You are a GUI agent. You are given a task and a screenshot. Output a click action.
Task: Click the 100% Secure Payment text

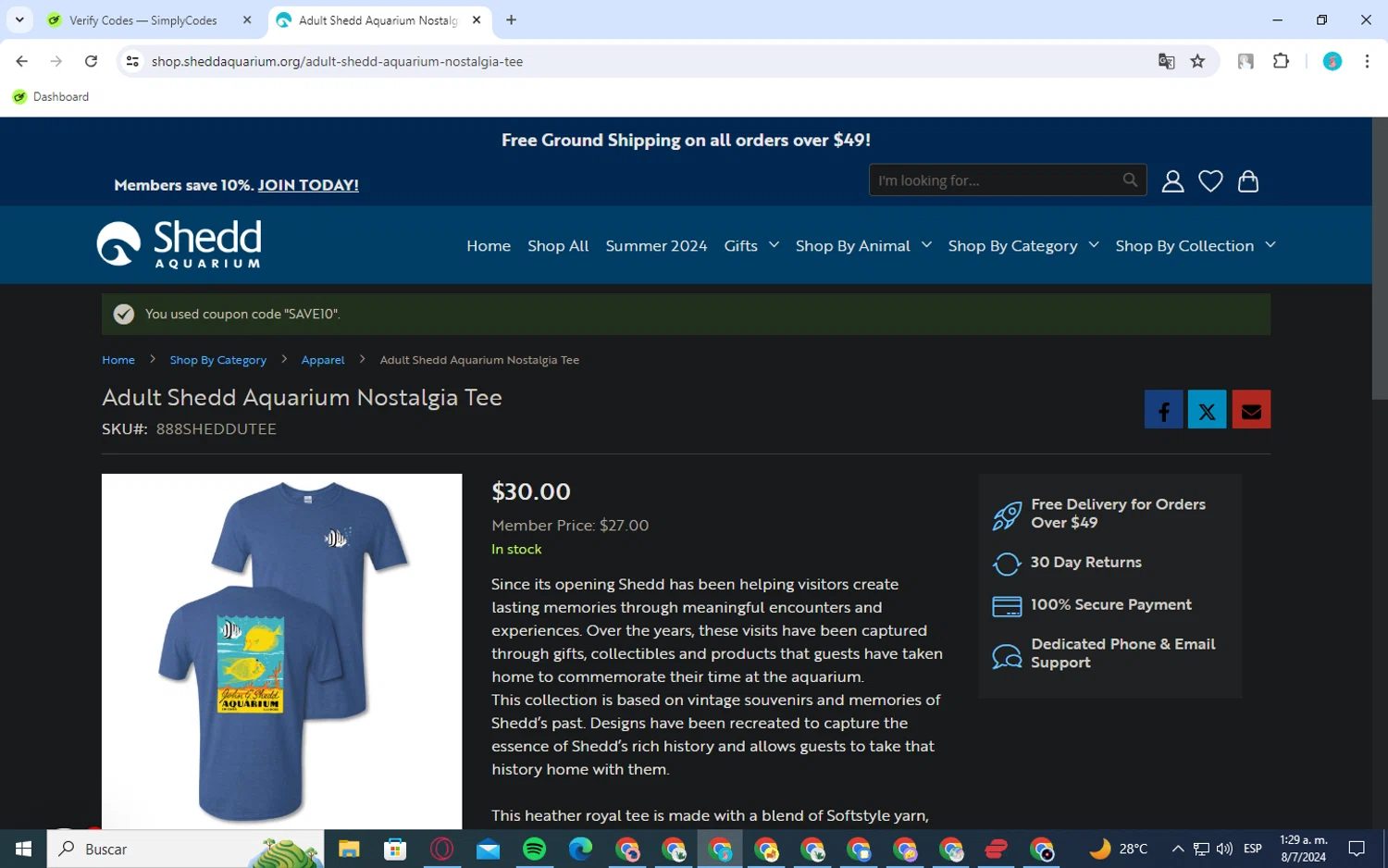click(1110, 604)
